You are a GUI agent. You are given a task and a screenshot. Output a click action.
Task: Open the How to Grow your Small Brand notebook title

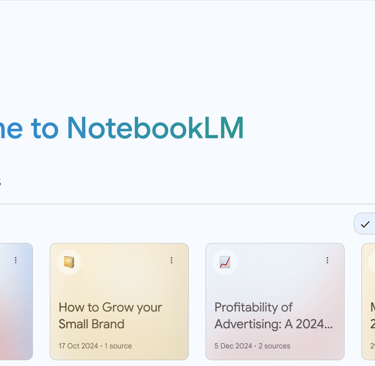110,315
